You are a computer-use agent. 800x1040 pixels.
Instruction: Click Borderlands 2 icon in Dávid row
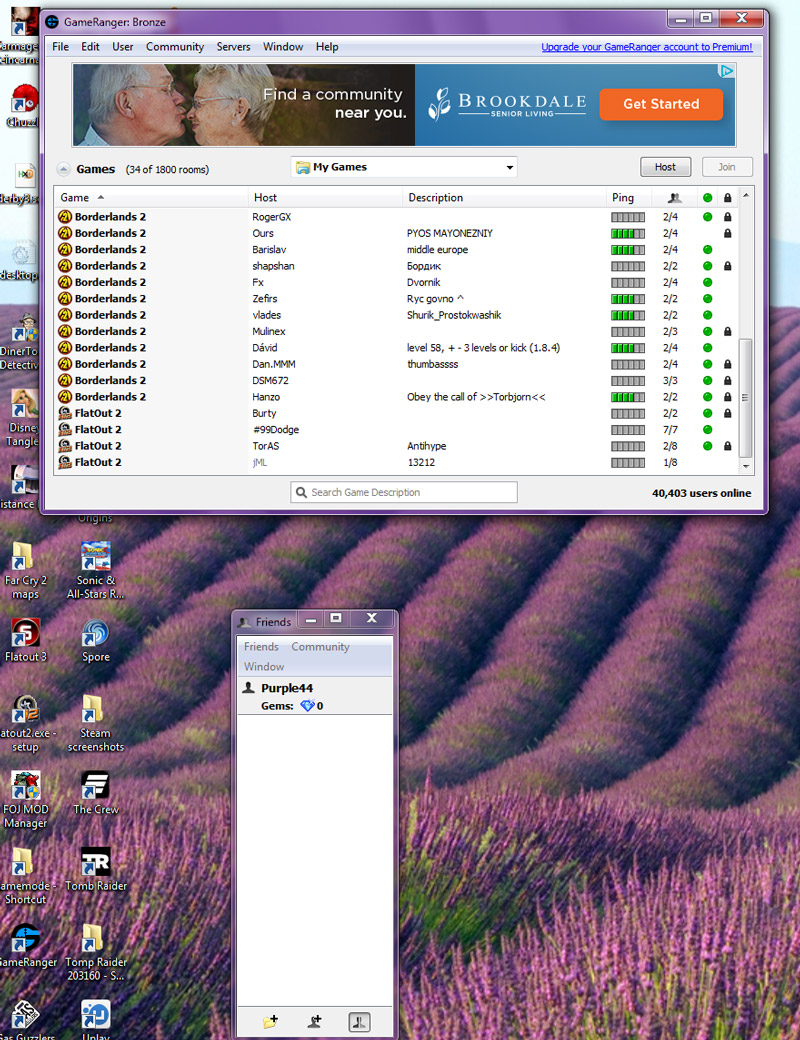click(x=64, y=348)
